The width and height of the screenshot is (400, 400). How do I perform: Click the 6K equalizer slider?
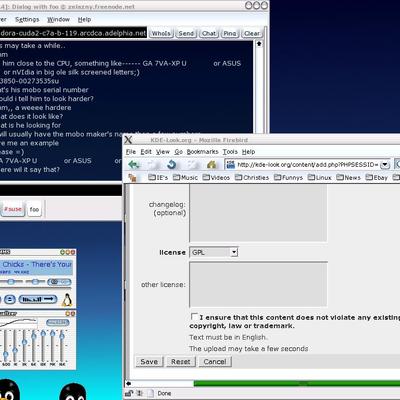click(x=34, y=345)
